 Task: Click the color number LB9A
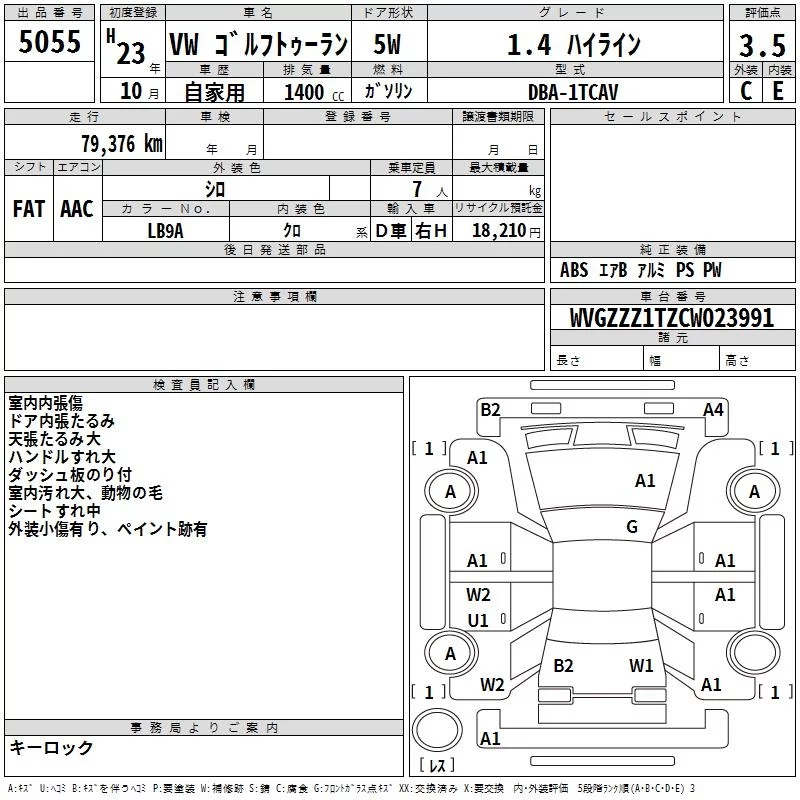coord(165,231)
